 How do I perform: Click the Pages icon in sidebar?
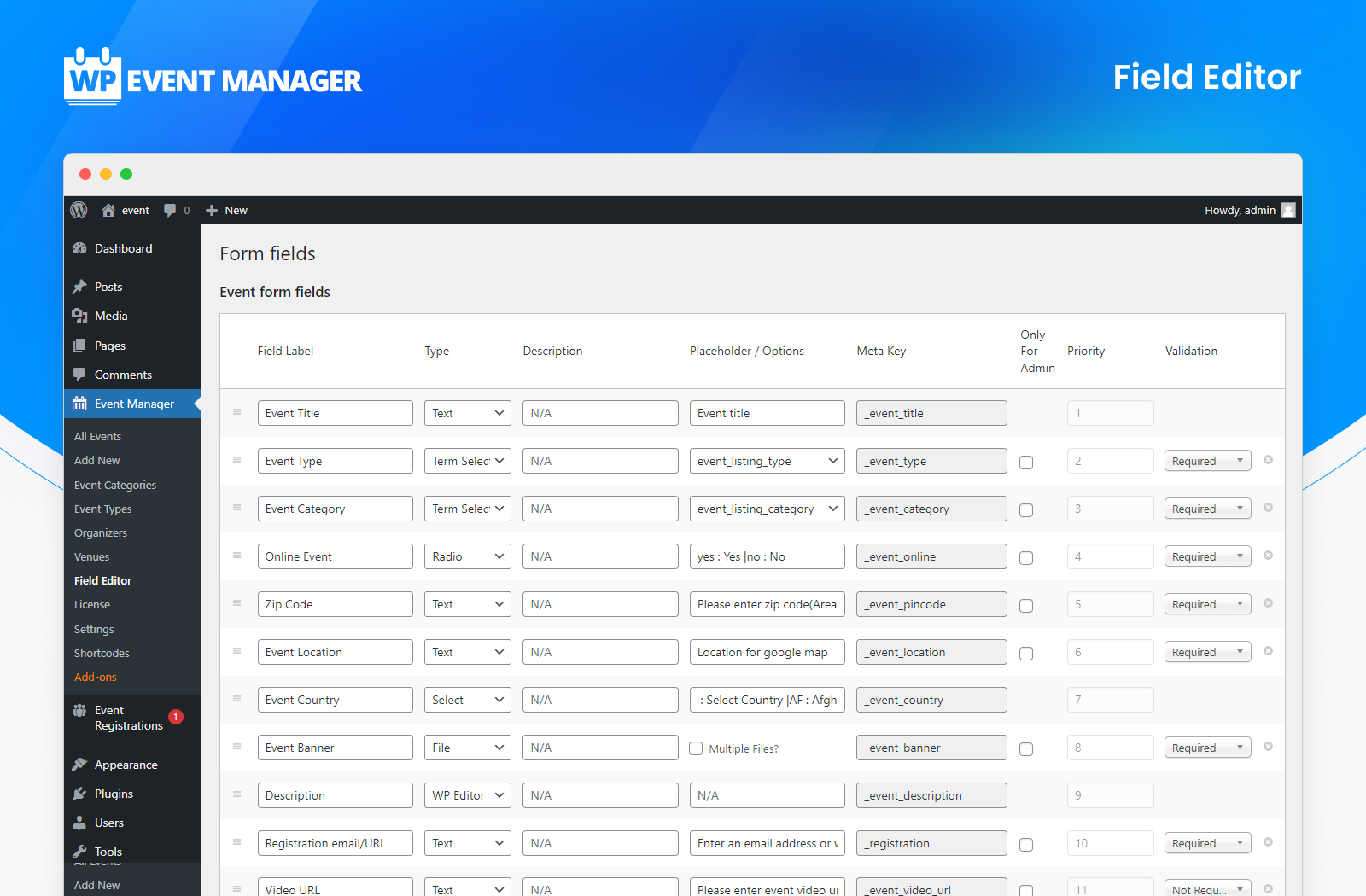tap(79, 346)
